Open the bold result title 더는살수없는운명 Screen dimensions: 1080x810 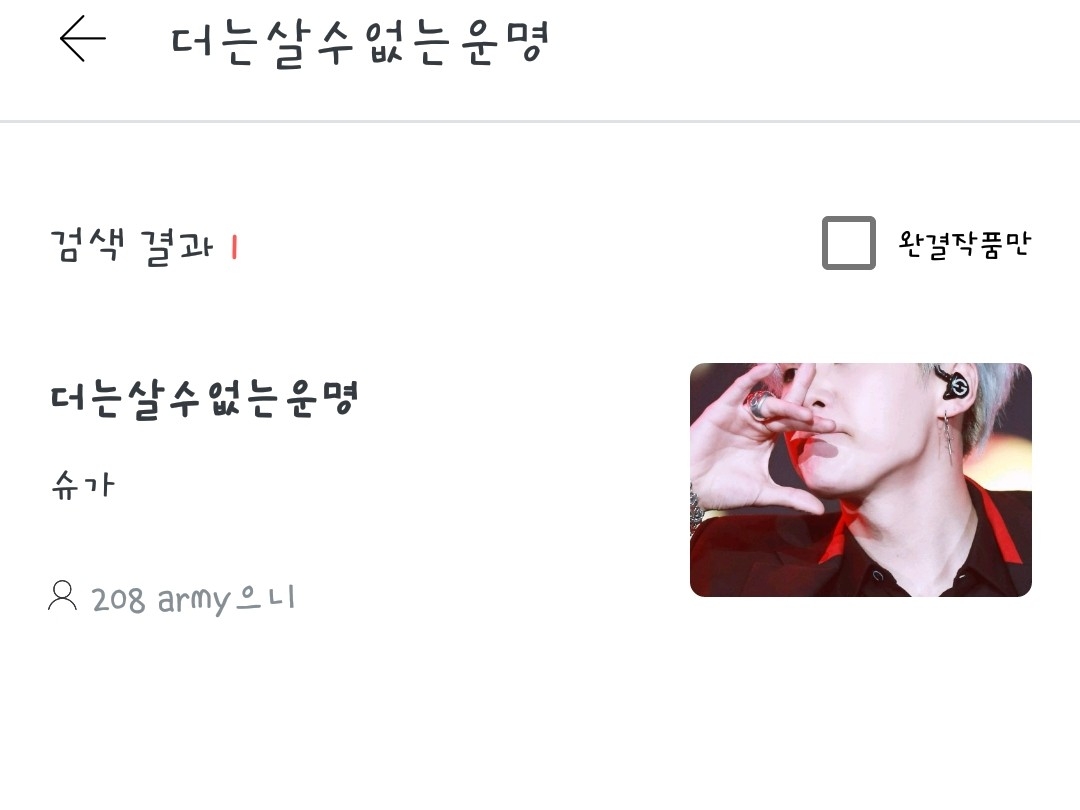tap(205, 398)
